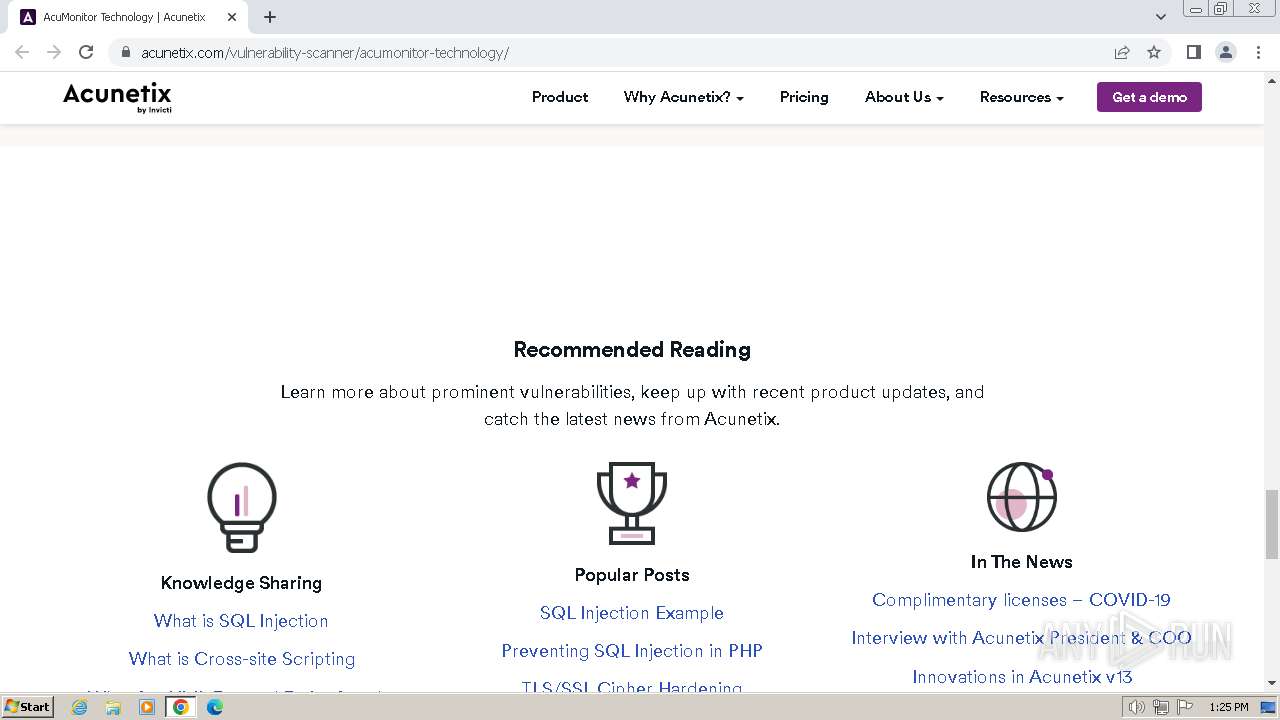The width and height of the screenshot is (1280, 720).
Task: Click the page vertical scrollbar thumb
Action: tap(1272, 524)
